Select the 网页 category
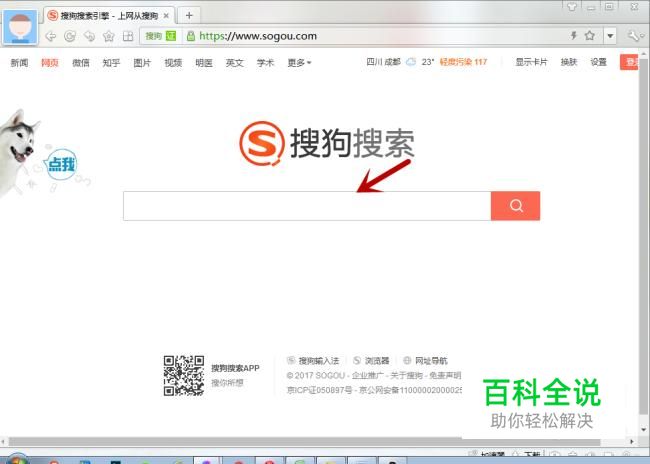The height and width of the screenshot is (464, 650). 50,63
